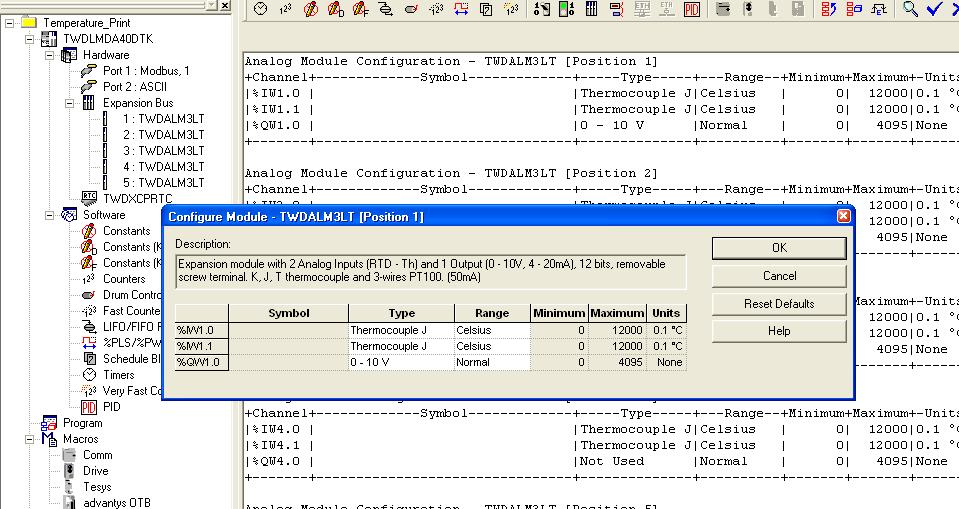The image size is (959, 509).
Task: Collapse the Hardware tree node
Action: (50, 55)
